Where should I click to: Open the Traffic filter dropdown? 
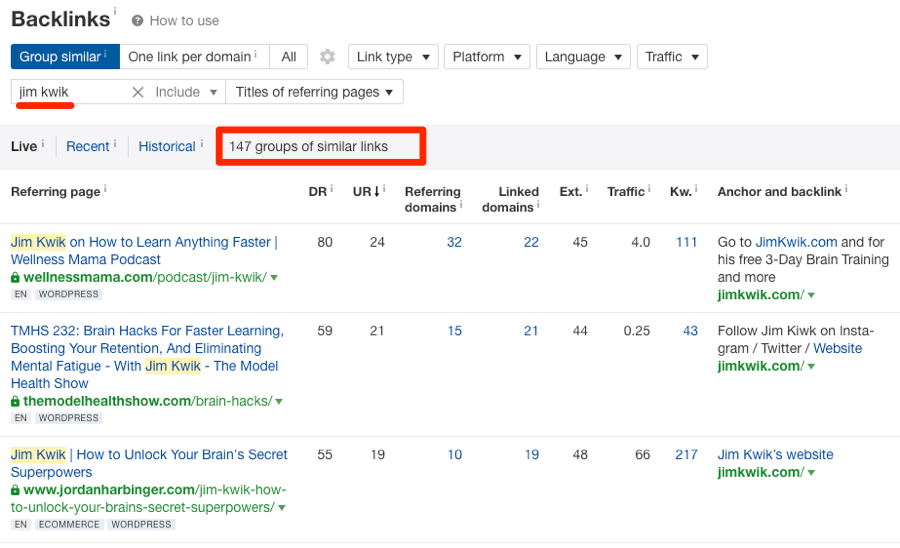click(671, 57)
